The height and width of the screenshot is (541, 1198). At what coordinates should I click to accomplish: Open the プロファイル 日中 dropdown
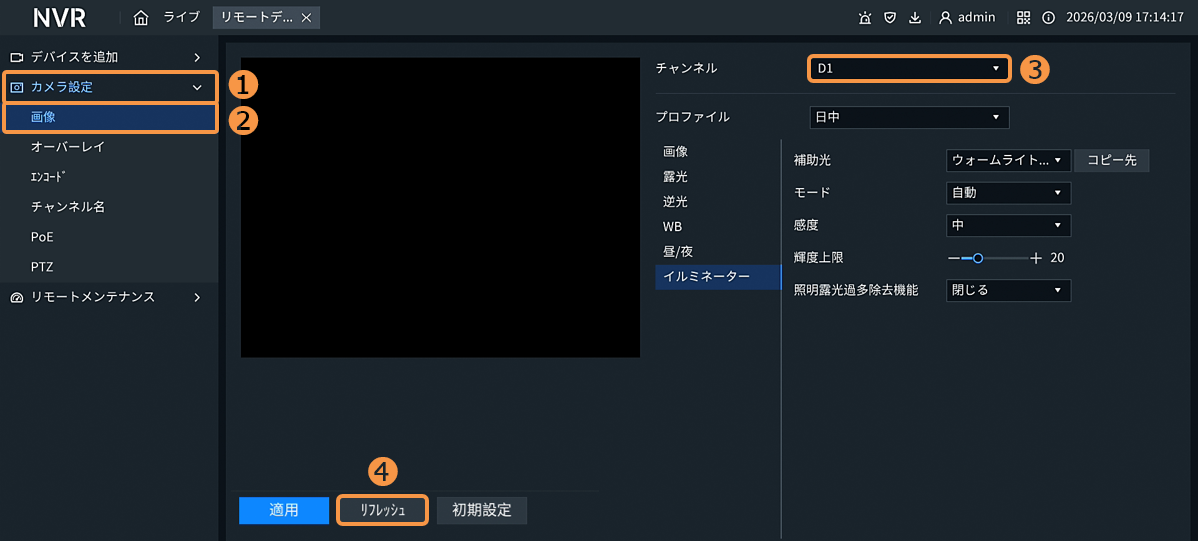(908, 118)
